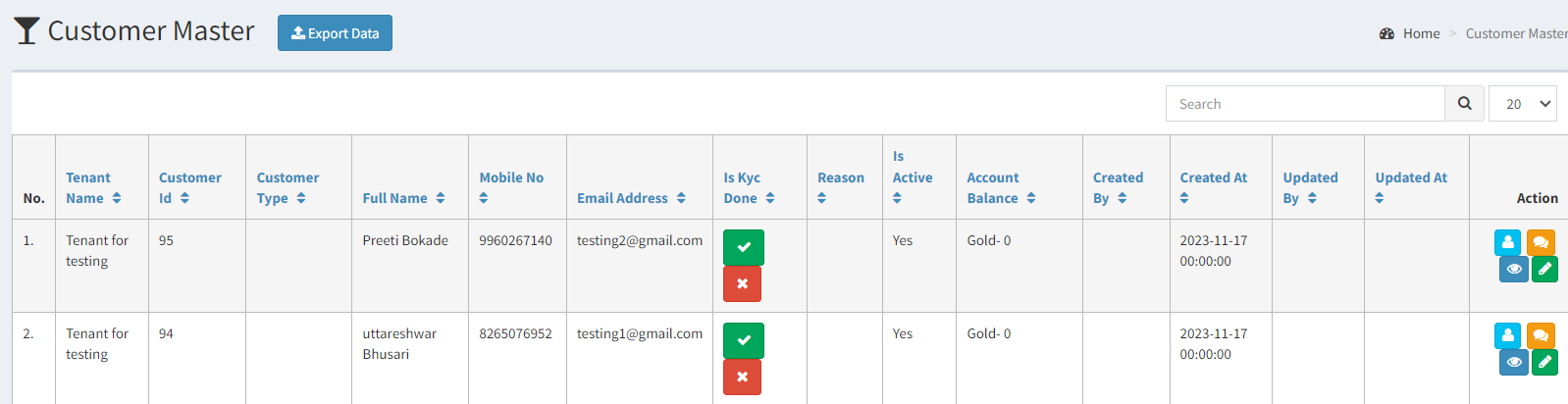Click the Export Data button

pos(335,32)
